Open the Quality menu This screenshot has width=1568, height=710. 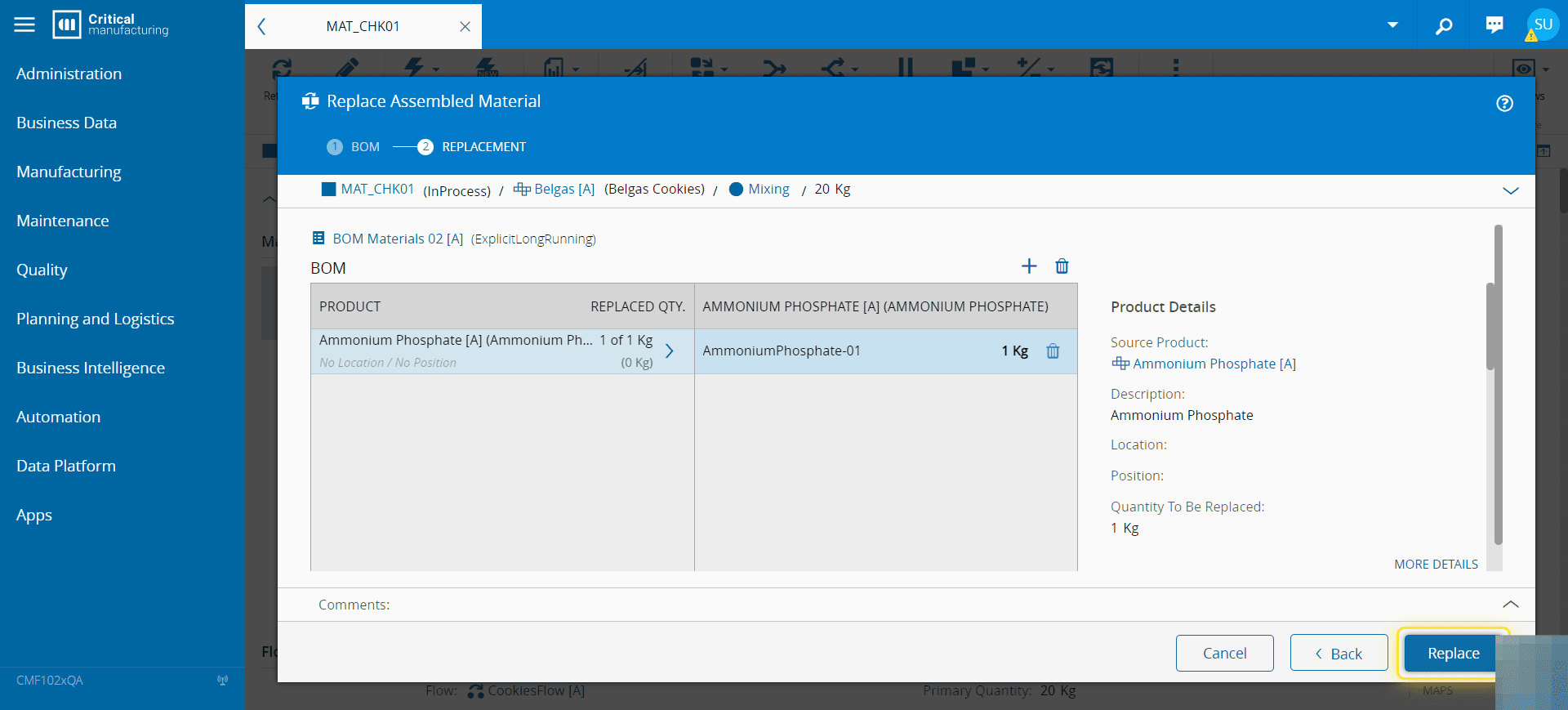point(42,270)
